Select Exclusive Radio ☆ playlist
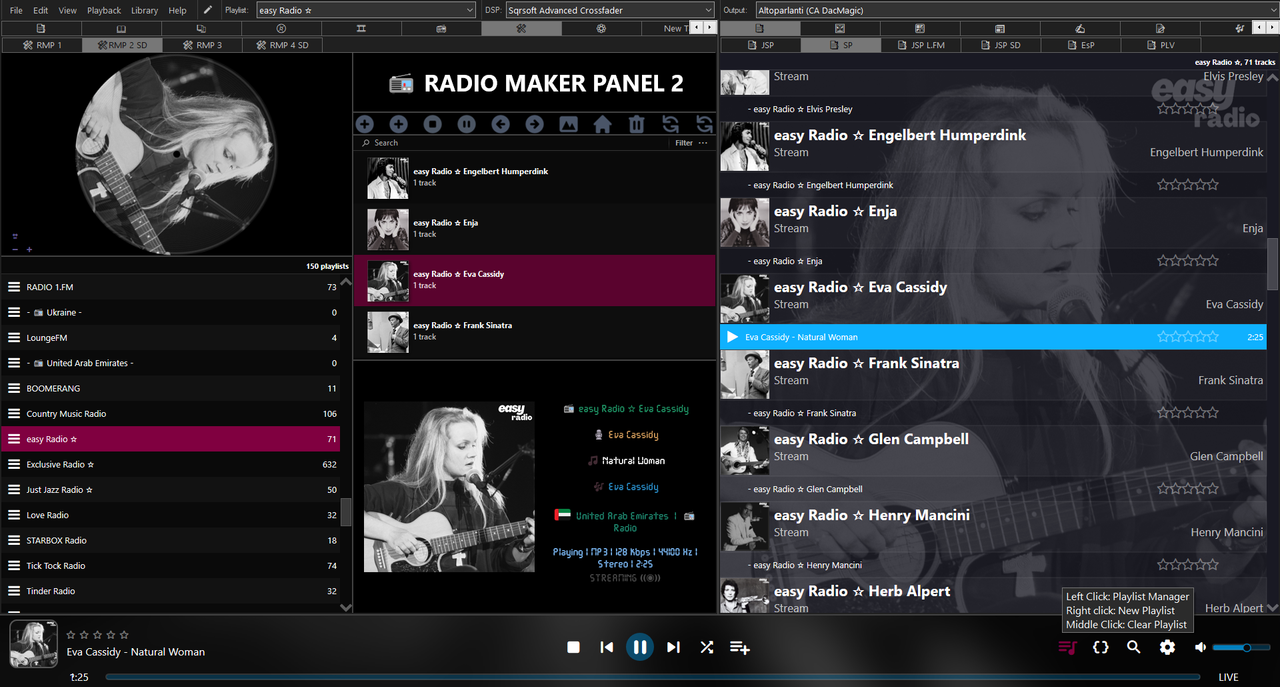1280x687 pixels. coord(170,464)
